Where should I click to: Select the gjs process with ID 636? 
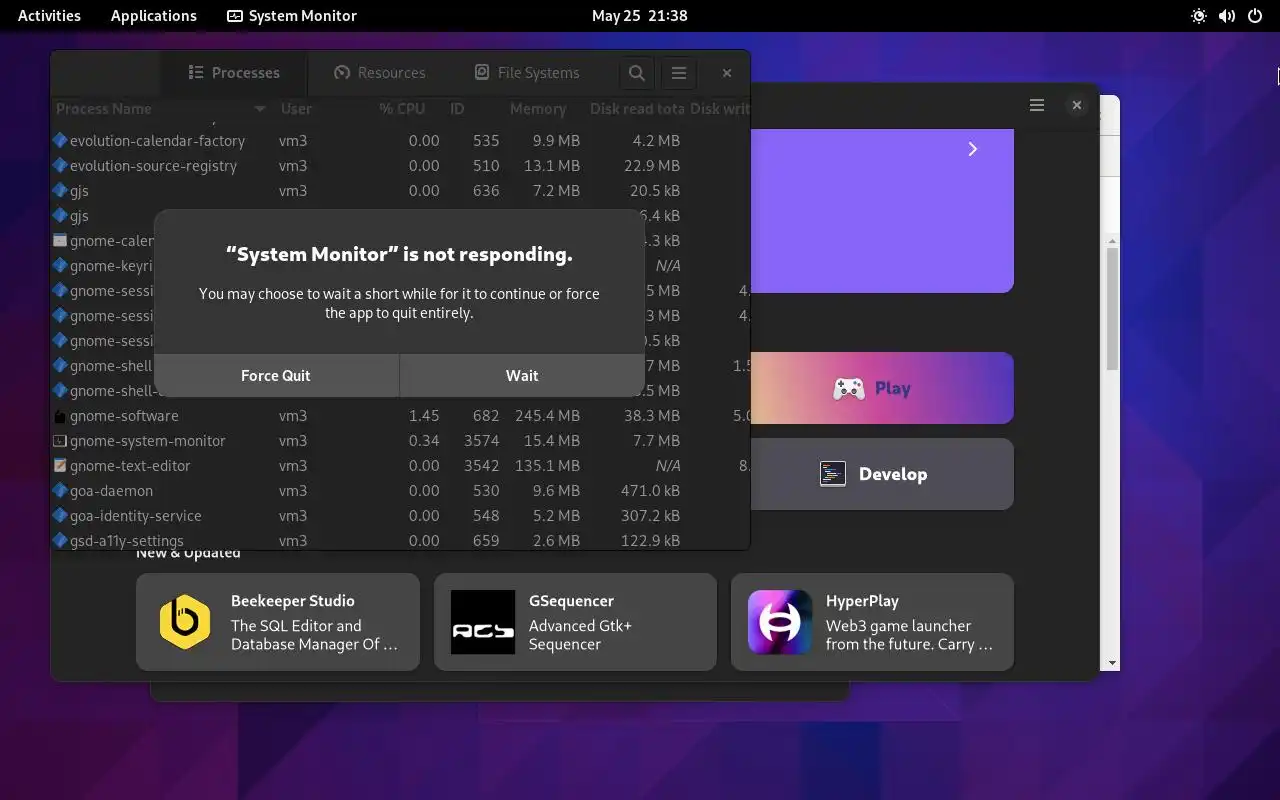(400, 191)
